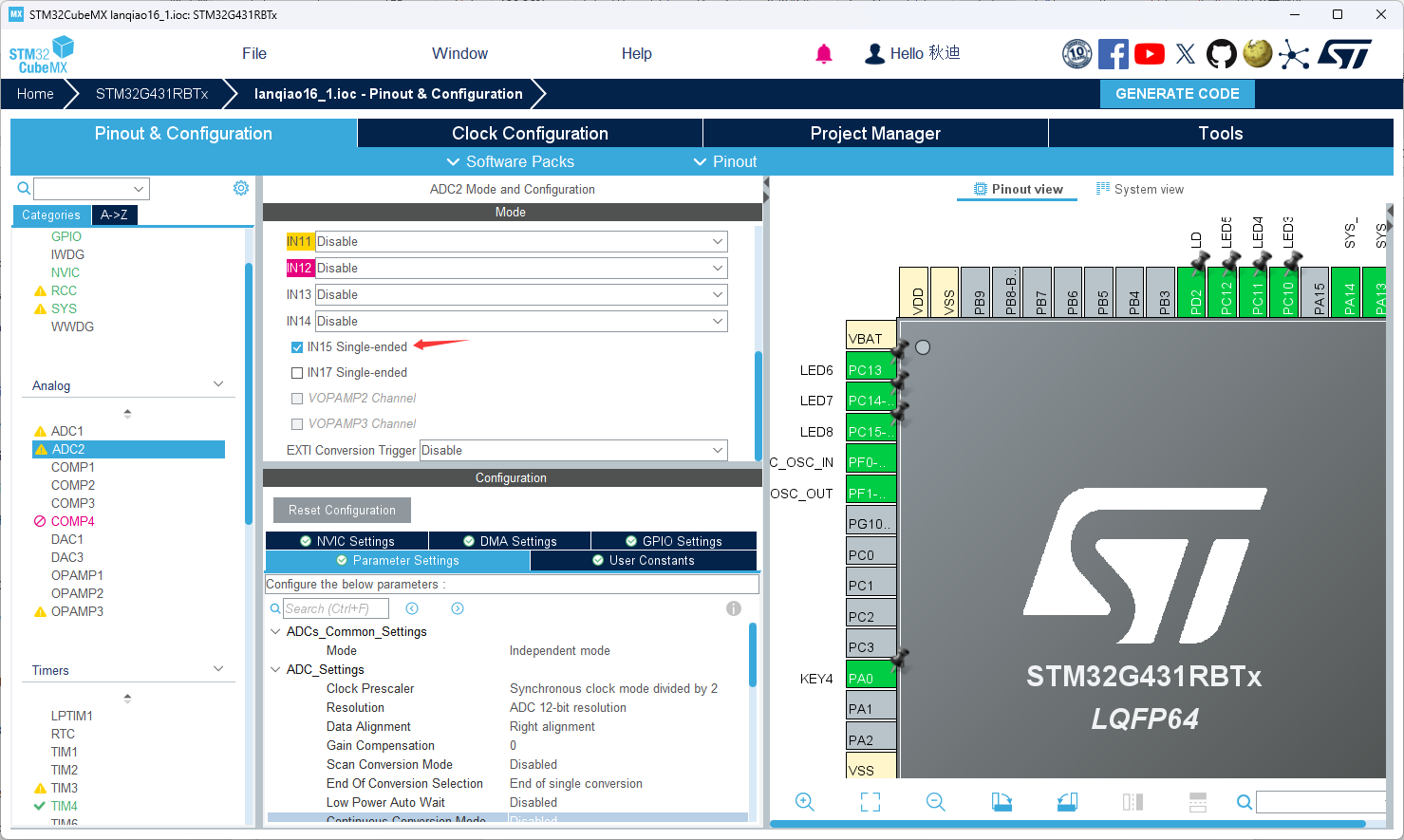Click the fit-to-screen pinout icon

870,802
